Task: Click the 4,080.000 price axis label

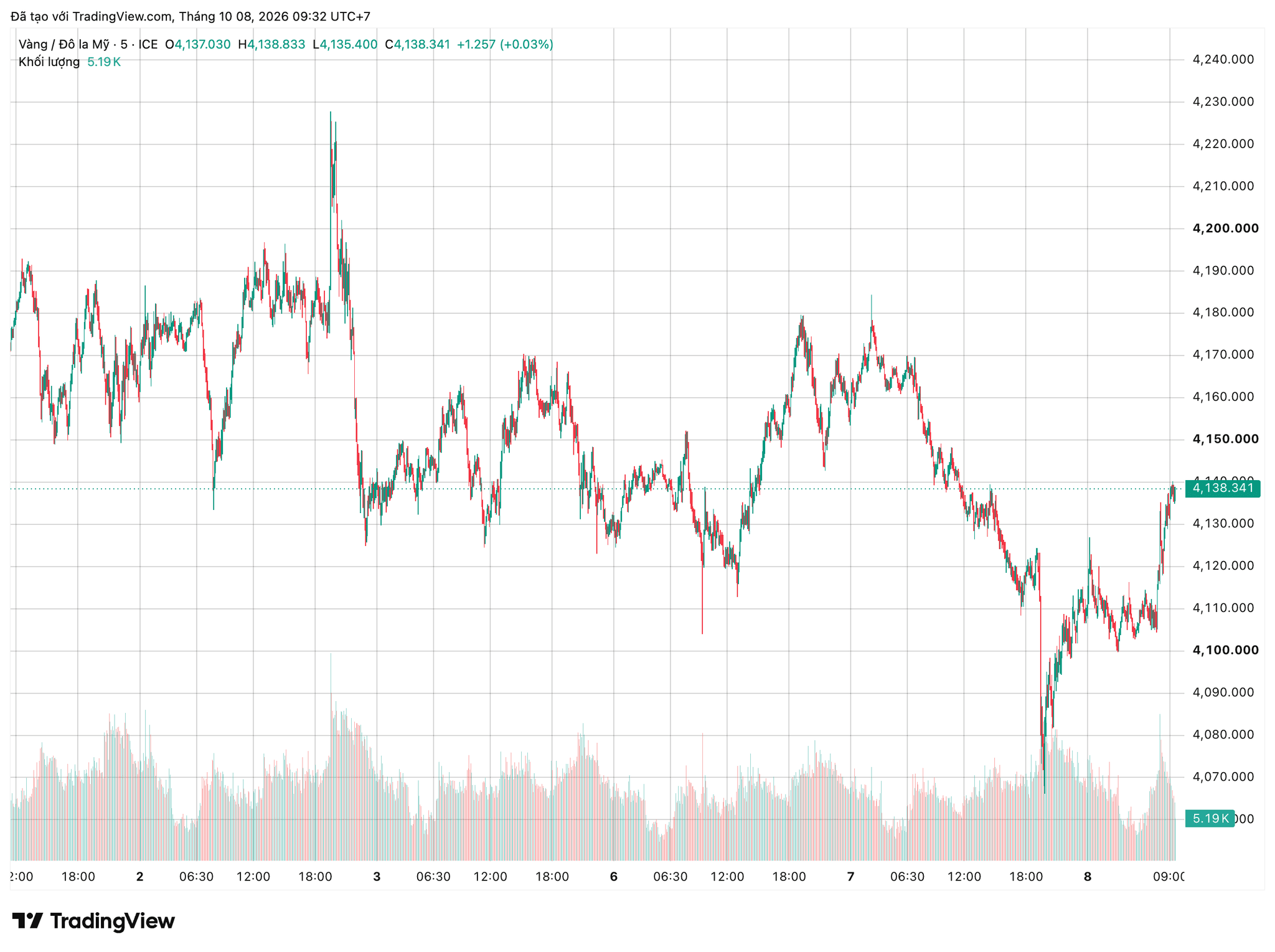Action: (1223, 735)
